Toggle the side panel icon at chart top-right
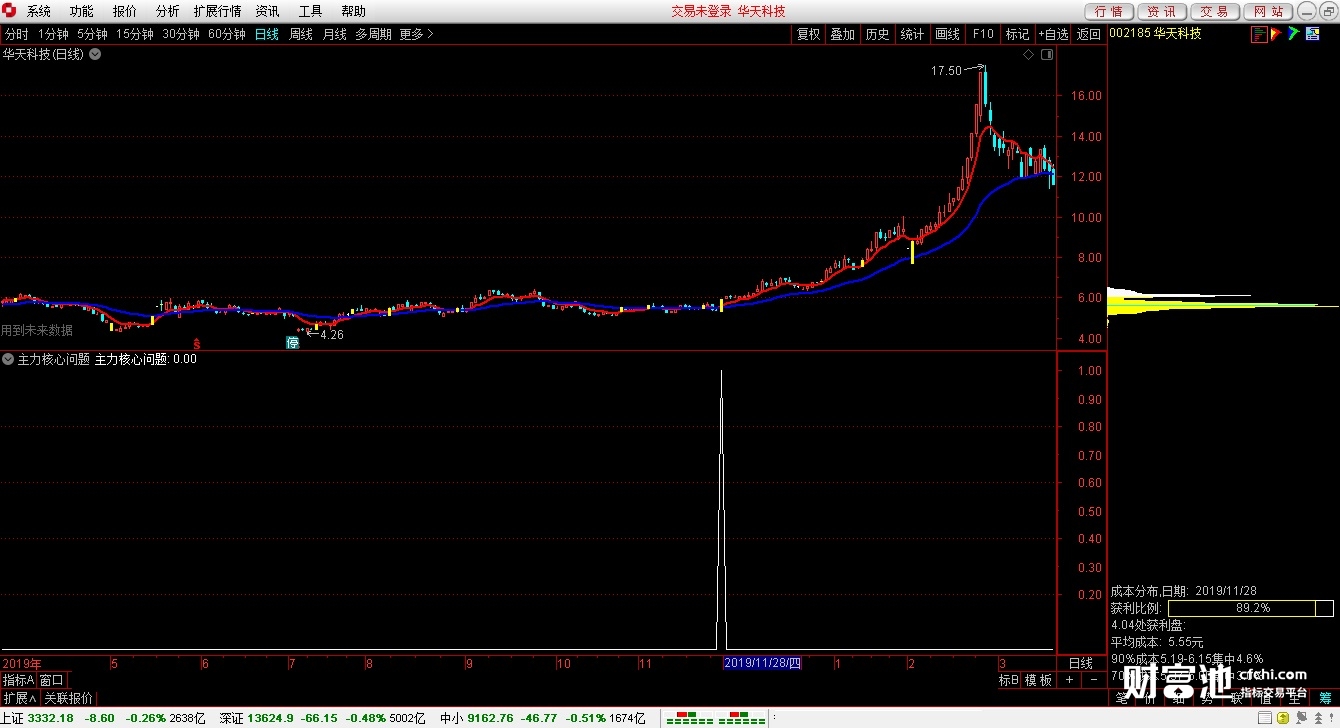The height and width of the screenshot is (728, 1340). (1047, 55)
